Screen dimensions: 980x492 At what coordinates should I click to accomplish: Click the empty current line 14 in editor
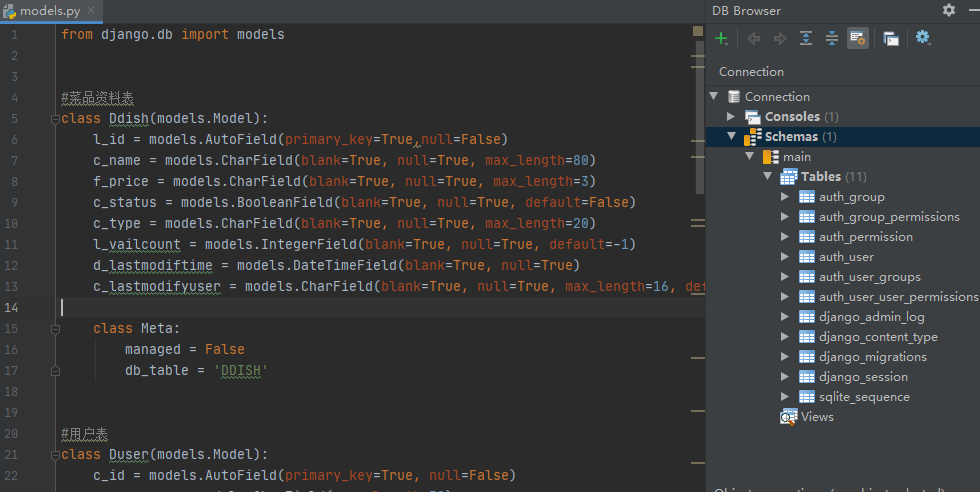(x=382, y=308)
